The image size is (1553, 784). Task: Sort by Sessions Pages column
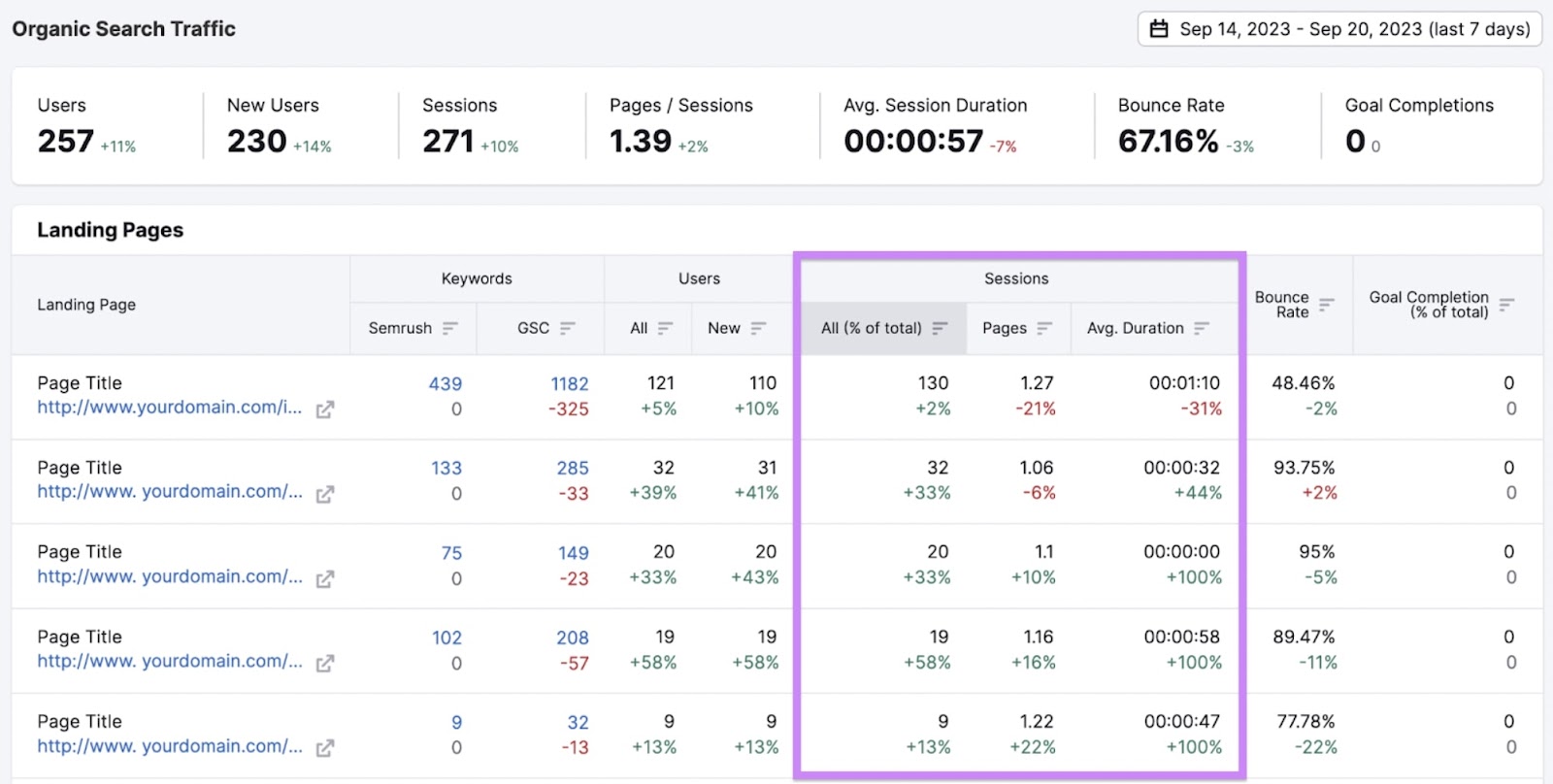pos(1044,328)
